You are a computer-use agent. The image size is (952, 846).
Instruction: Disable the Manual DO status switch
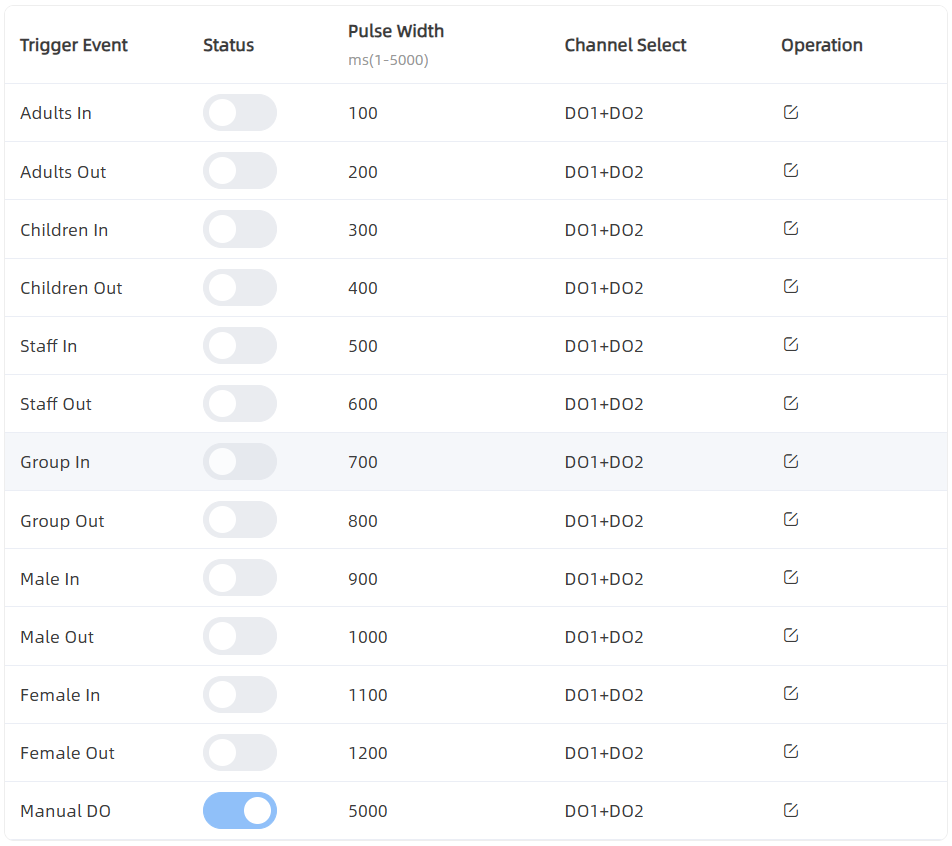point(239,811)
